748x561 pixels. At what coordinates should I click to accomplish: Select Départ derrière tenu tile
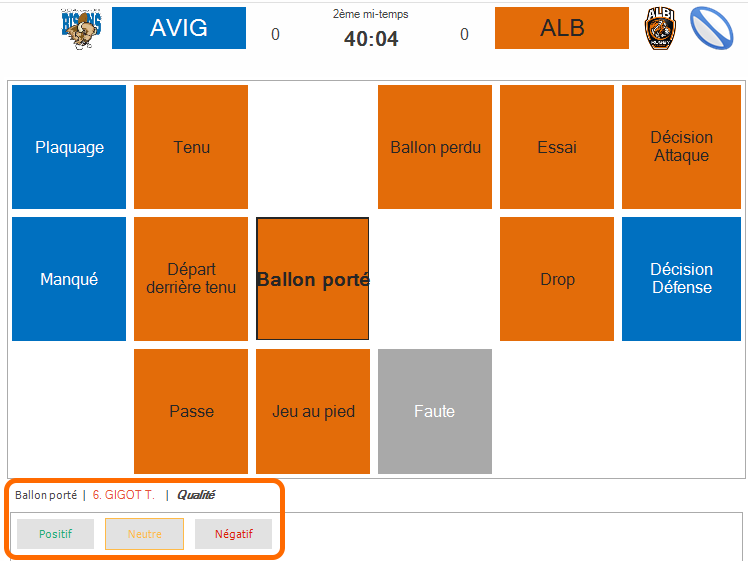tap(191, 279)
